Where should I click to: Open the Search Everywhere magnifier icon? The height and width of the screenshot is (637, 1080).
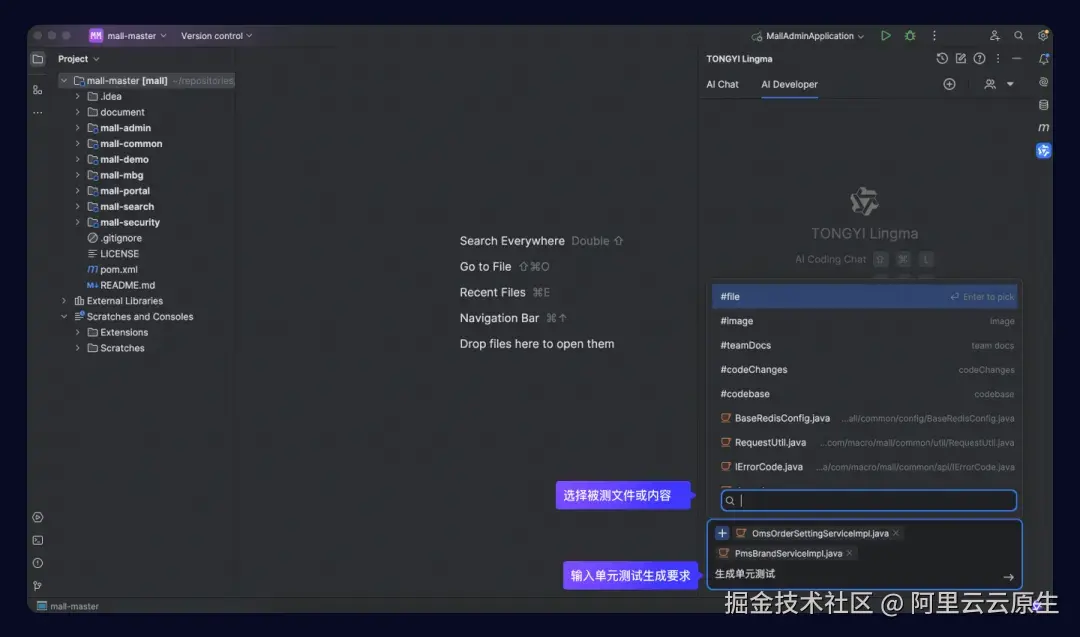pyautogui.click(x=1018, y=36)
